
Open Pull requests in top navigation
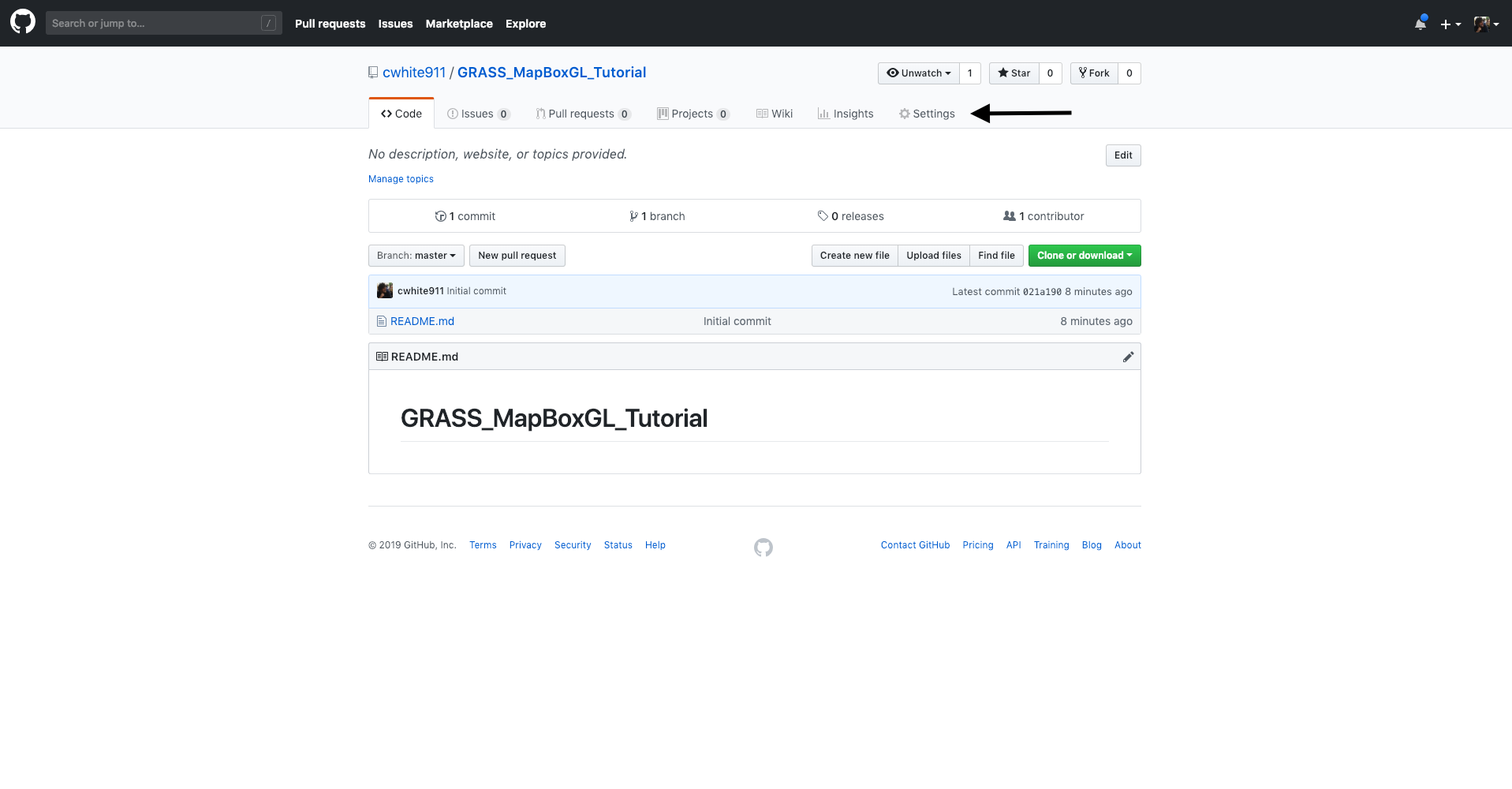pyautogui.click(x=330, y=24)
